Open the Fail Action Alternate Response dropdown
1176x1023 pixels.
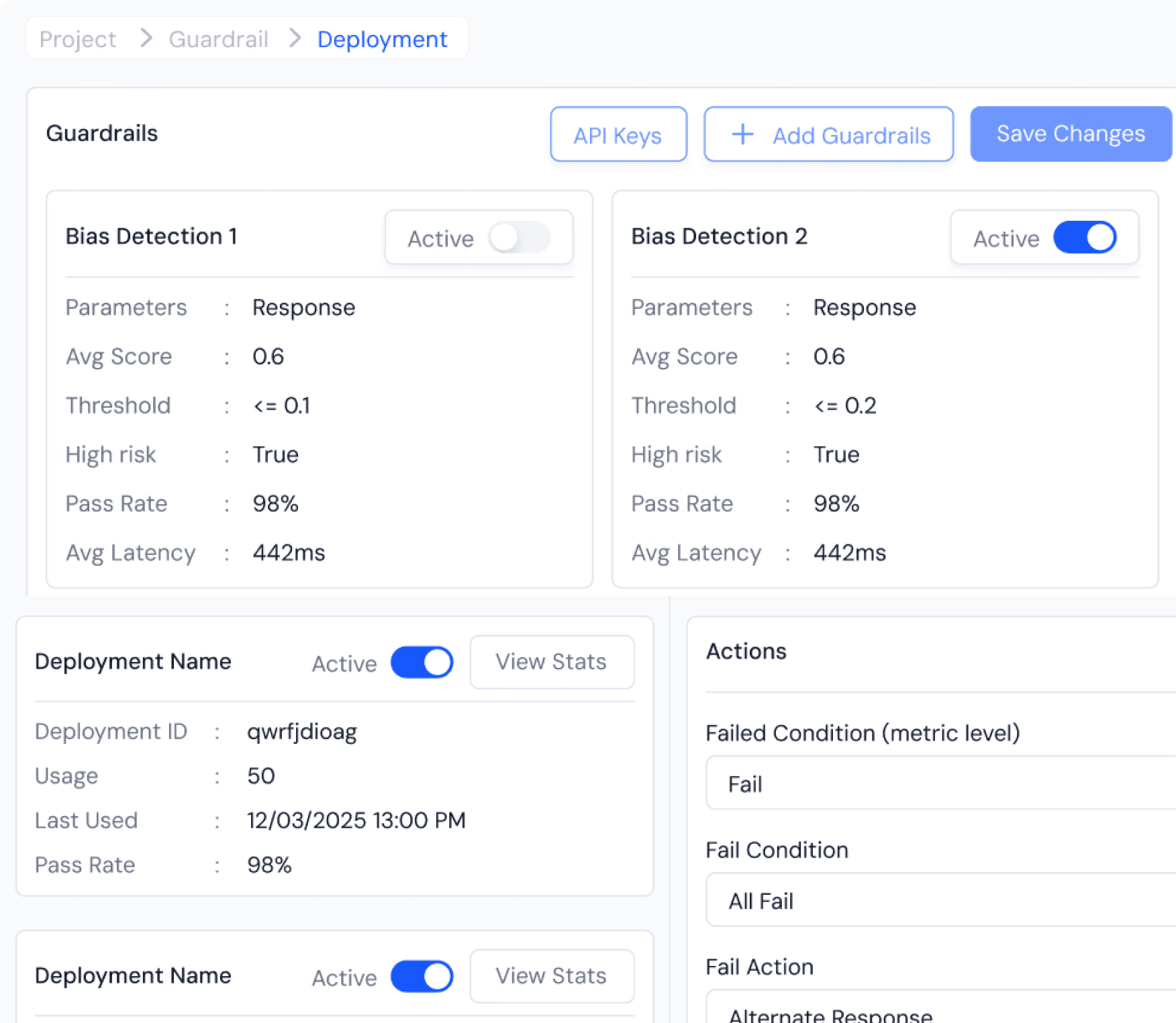[941, 1008]
